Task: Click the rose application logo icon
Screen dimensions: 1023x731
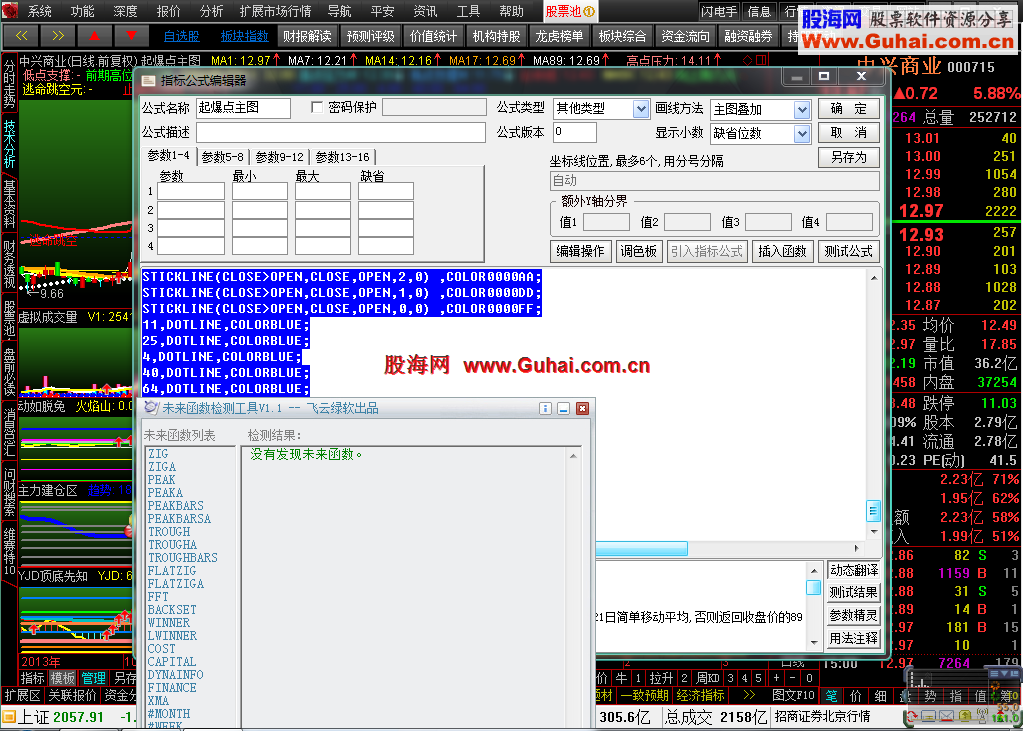Action: tap(10, 11)
